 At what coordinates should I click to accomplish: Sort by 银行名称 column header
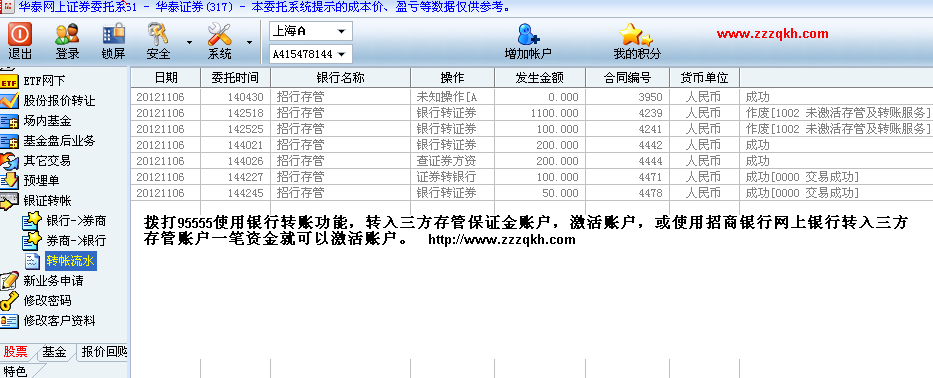point(340,77)
